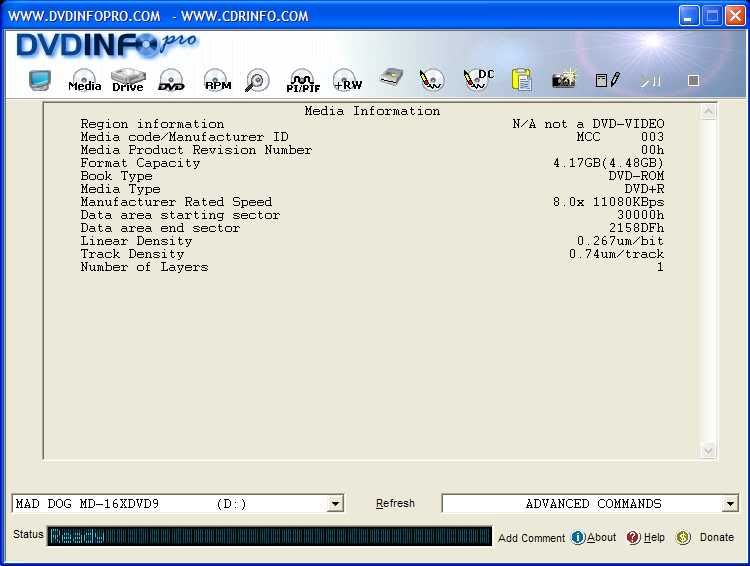Click the Refresh button
Image resolution: width=750 pixels, height=566 pixels.
pyautogui.click(x=395, y=503)
